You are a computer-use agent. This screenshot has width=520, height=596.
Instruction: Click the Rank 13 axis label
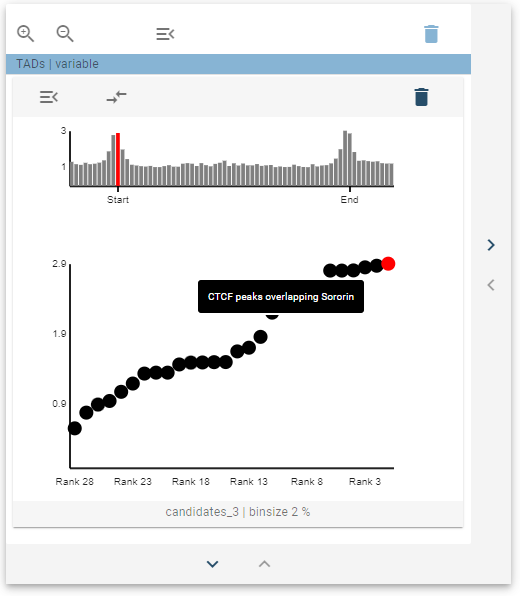pyautogui.click(x=249, y=482)
